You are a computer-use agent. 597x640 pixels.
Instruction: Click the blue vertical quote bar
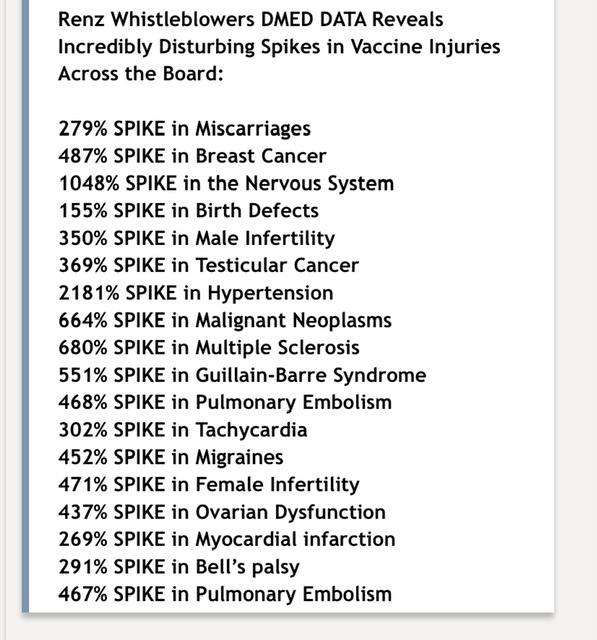pos(25,306)
